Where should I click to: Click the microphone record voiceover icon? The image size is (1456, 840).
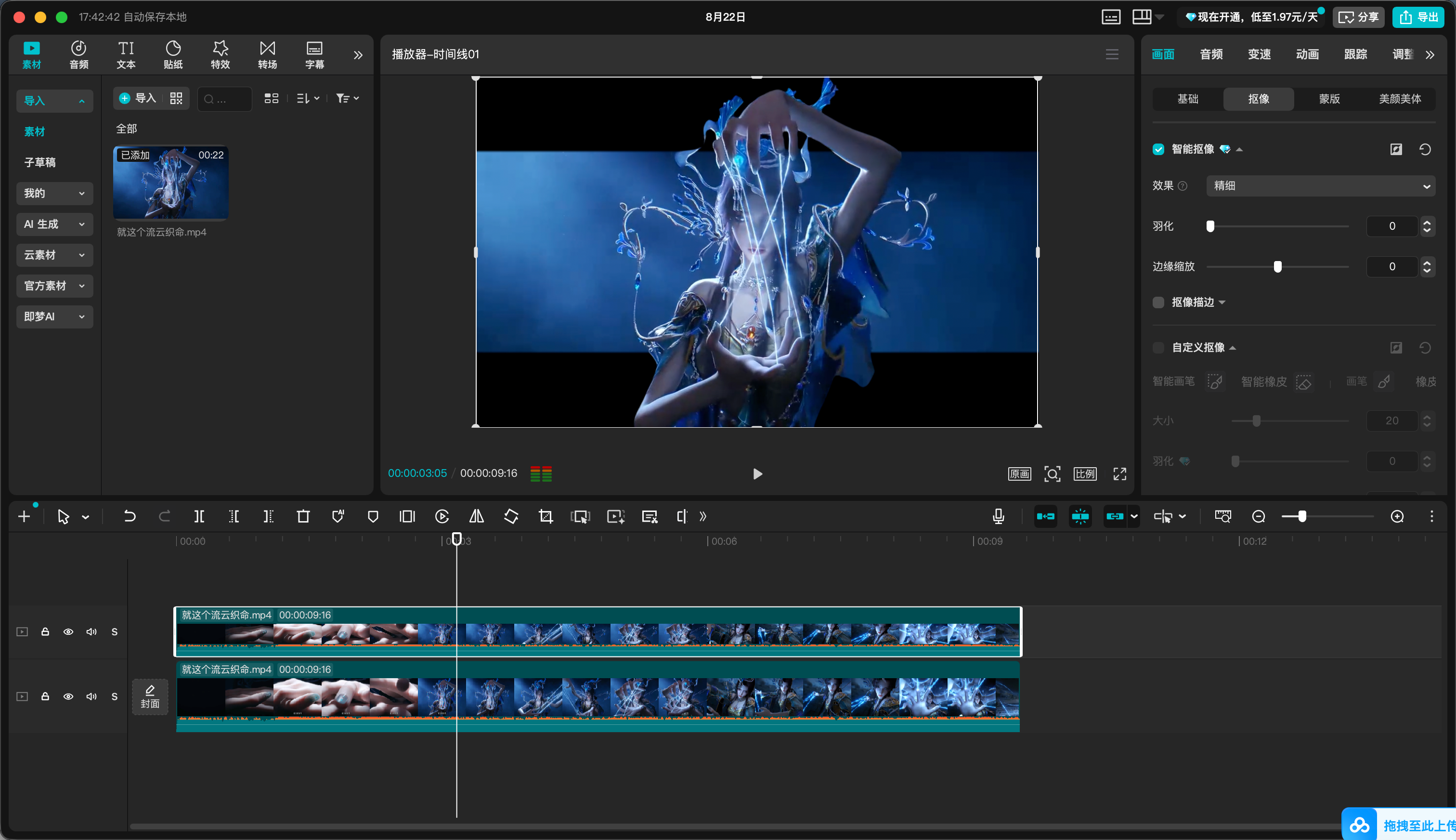point(999,516)
